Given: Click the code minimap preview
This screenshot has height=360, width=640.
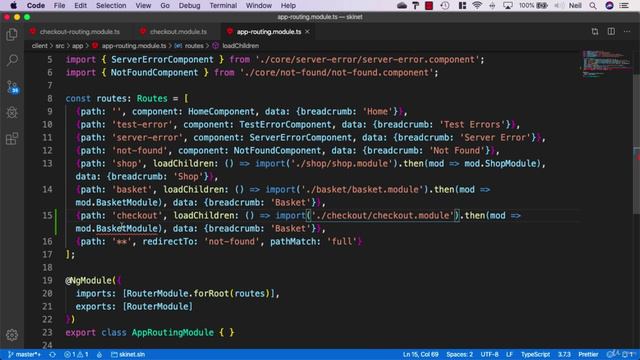Looking at the screenshot, I should click(x=606, y=64).
